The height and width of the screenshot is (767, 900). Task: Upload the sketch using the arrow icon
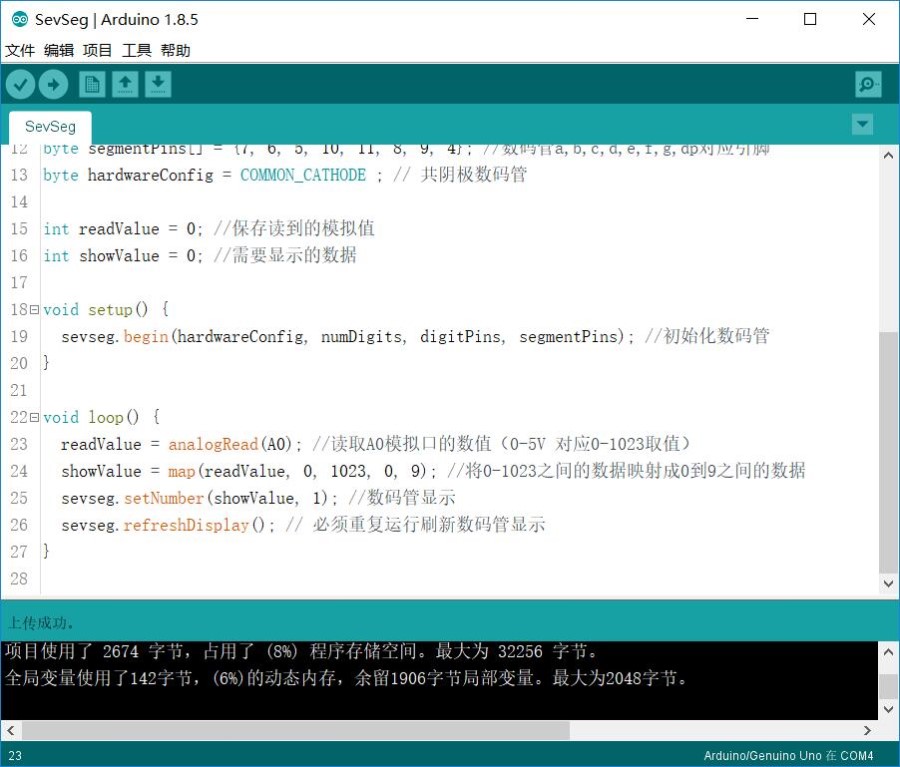(x=54, y=84)
